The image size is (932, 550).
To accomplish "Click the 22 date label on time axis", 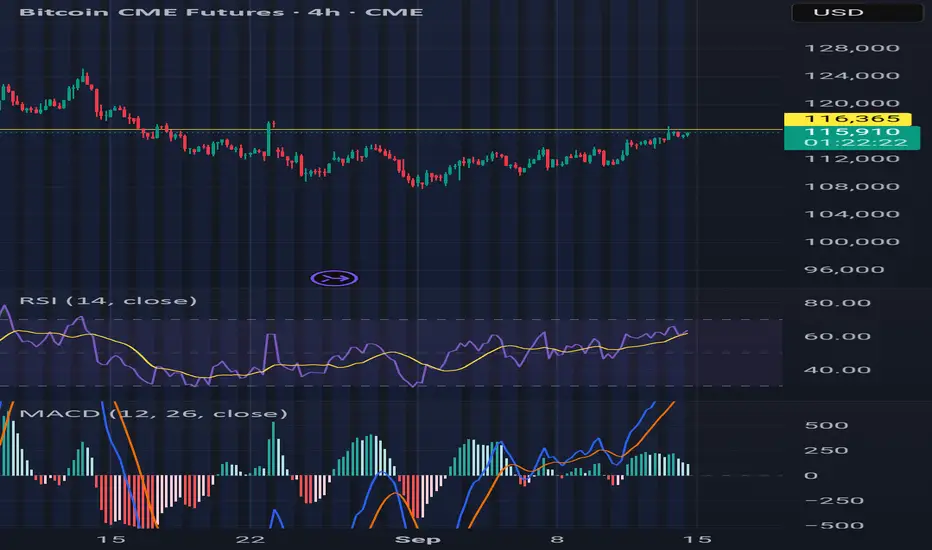I will 250,539.
